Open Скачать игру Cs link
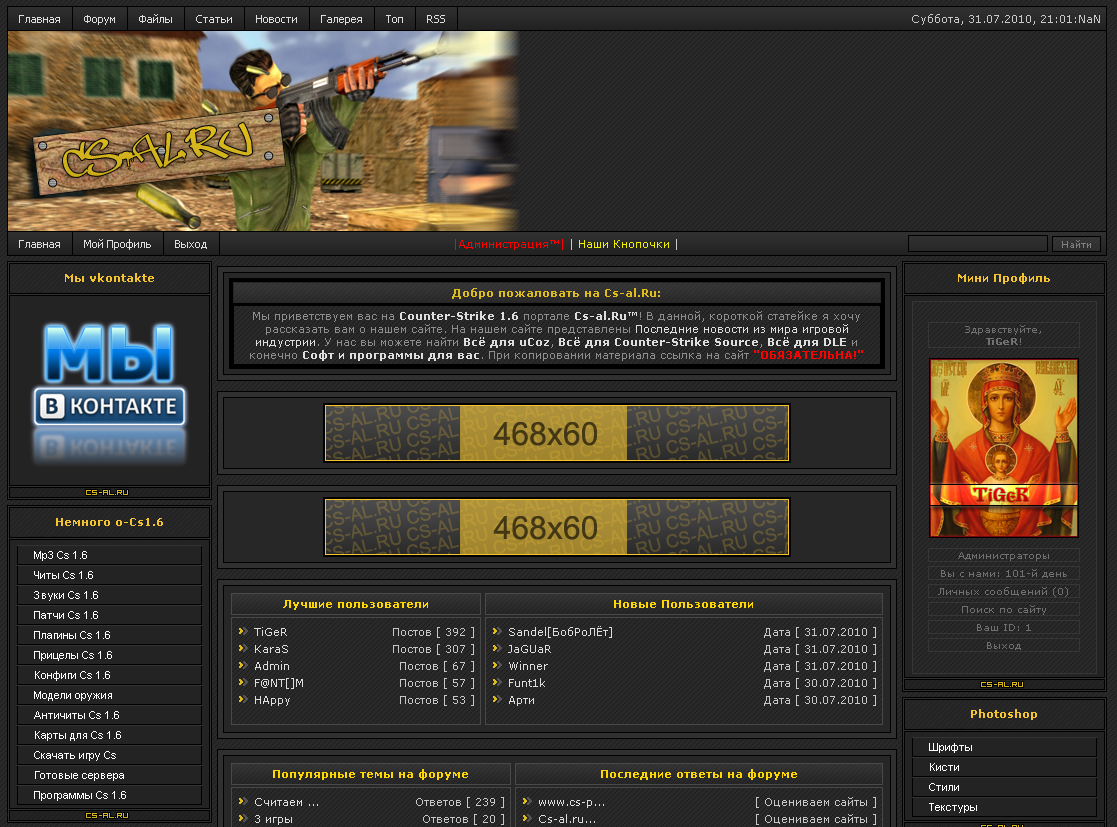Viewport: 1117px width, 827px height. (x=110, y=754)
